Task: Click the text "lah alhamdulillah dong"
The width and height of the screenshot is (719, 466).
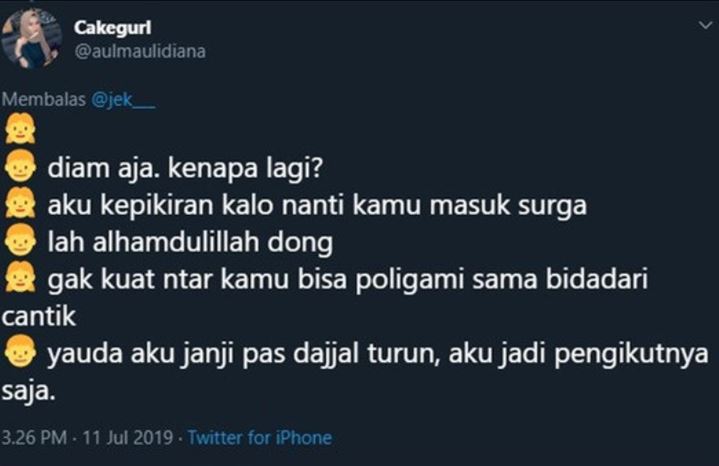Action: tap(190, 242)
